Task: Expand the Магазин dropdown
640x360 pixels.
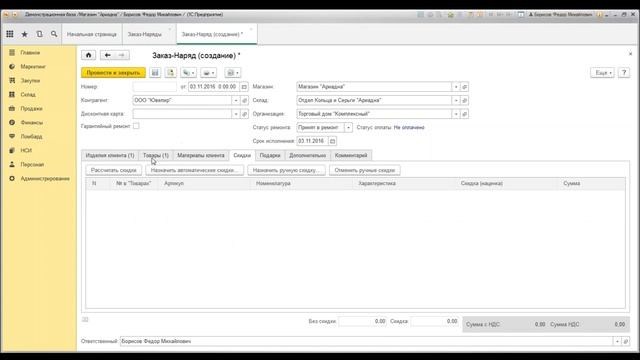Action: [456, 87]
